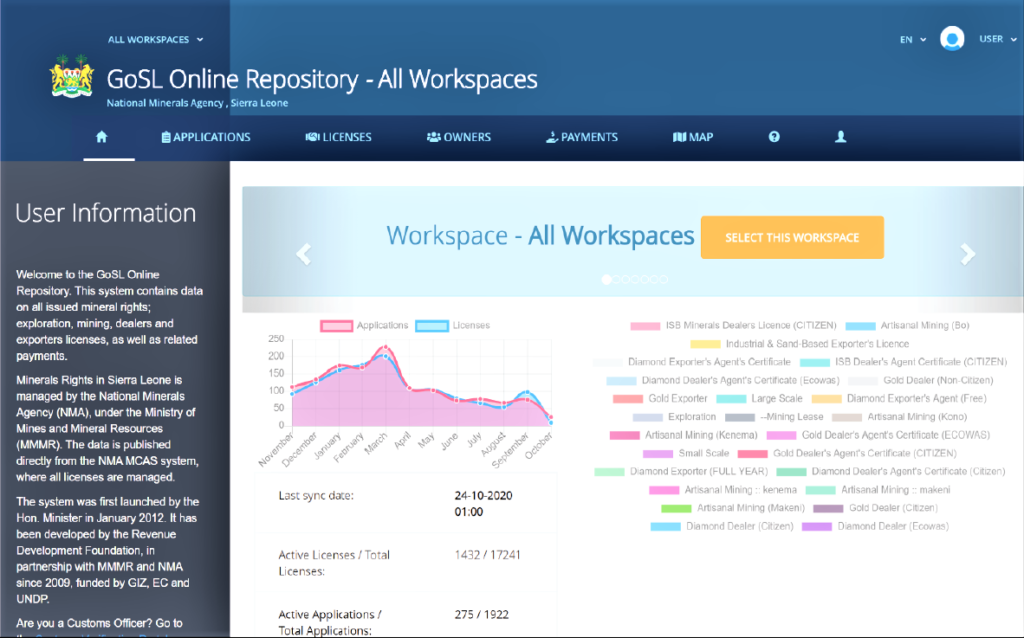The height and width of the screenshot is (638, 1024).
Task: Toggle Gold Dealer's Agent's Certificate (ECOWAS) legend
Action: 878,435
